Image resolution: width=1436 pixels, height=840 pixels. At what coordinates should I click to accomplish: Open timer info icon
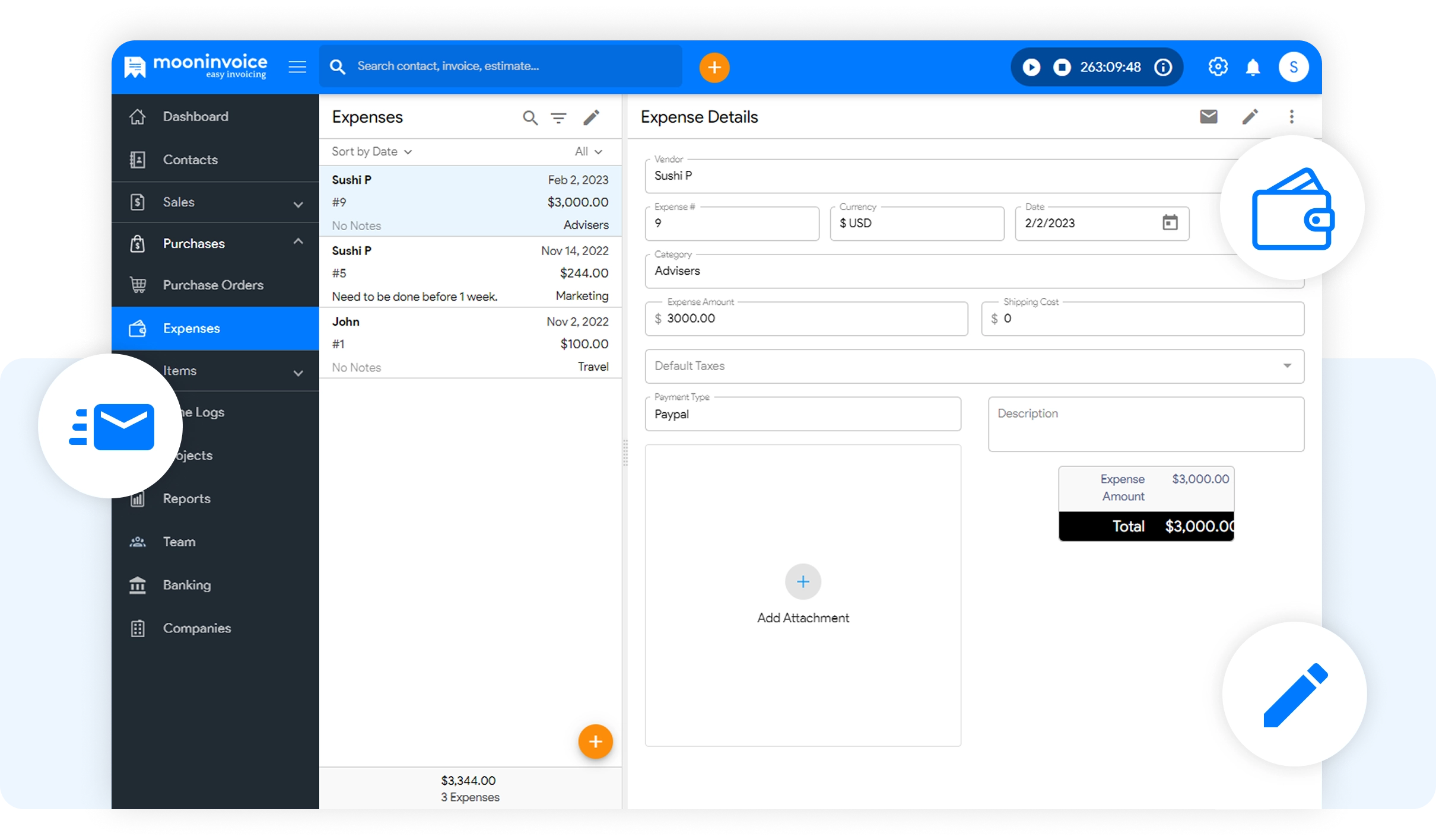click(1163, 67)
